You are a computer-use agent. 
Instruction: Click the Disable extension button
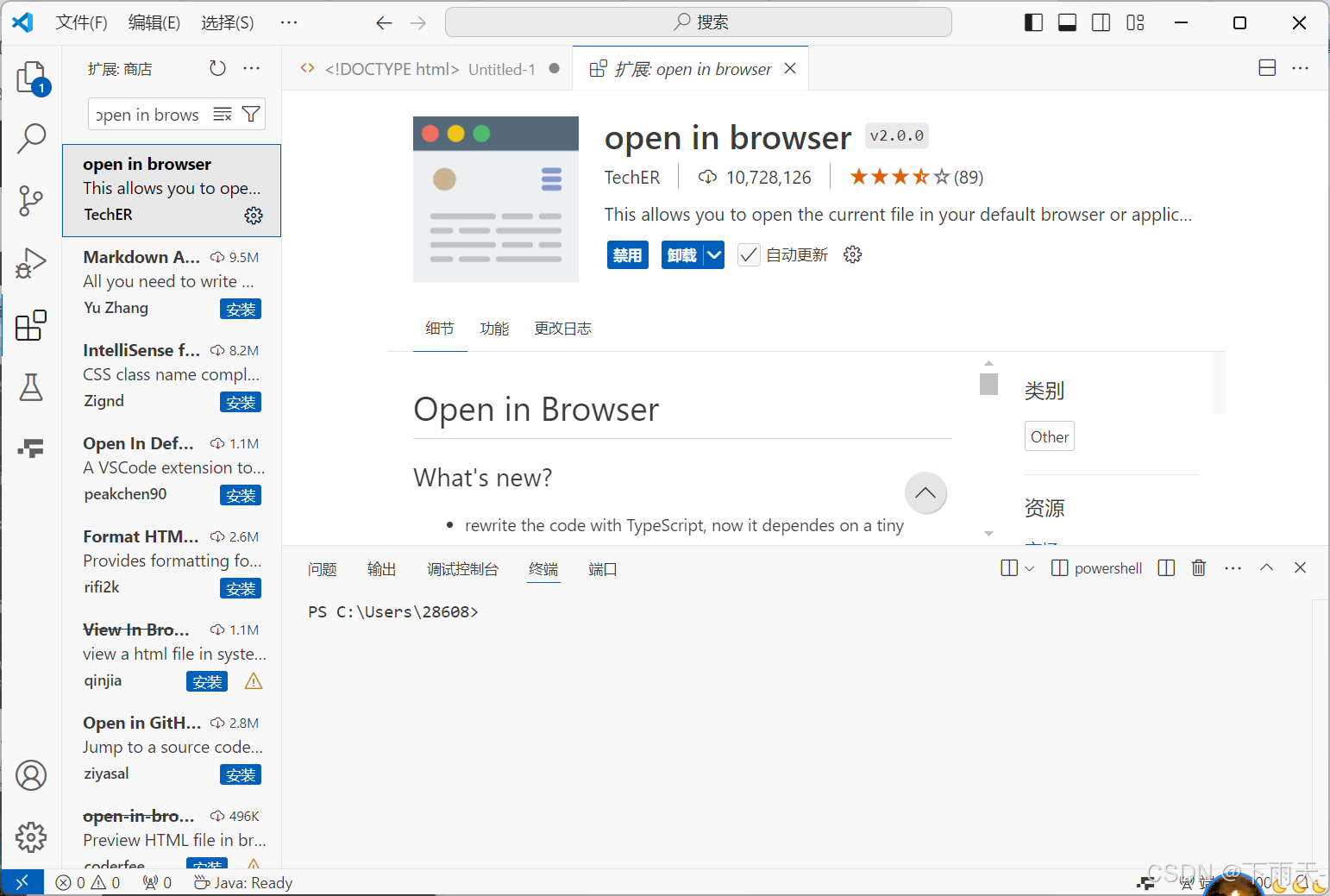point(628,255)
